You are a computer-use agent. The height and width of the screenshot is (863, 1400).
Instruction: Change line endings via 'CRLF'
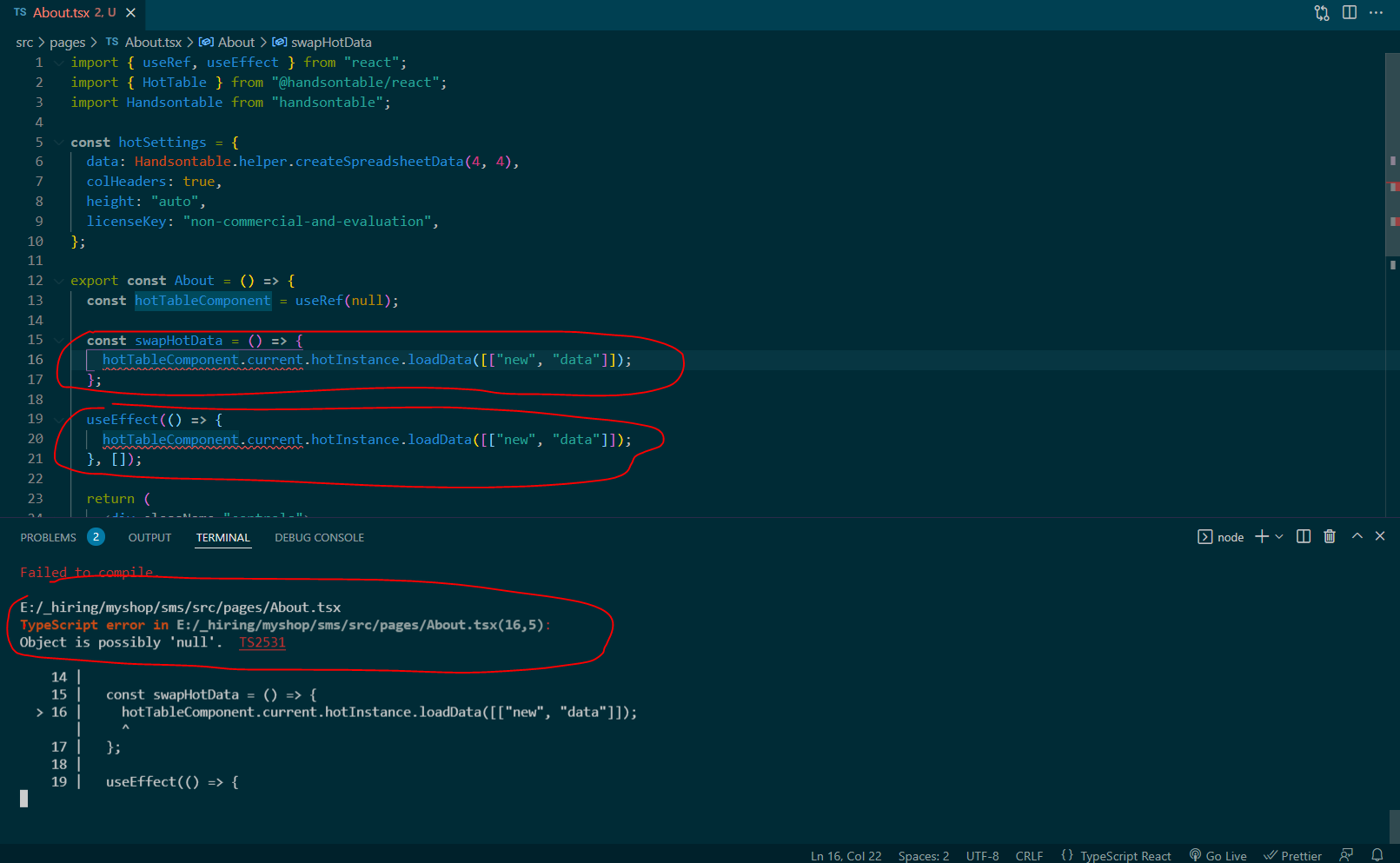[1029, 856]
